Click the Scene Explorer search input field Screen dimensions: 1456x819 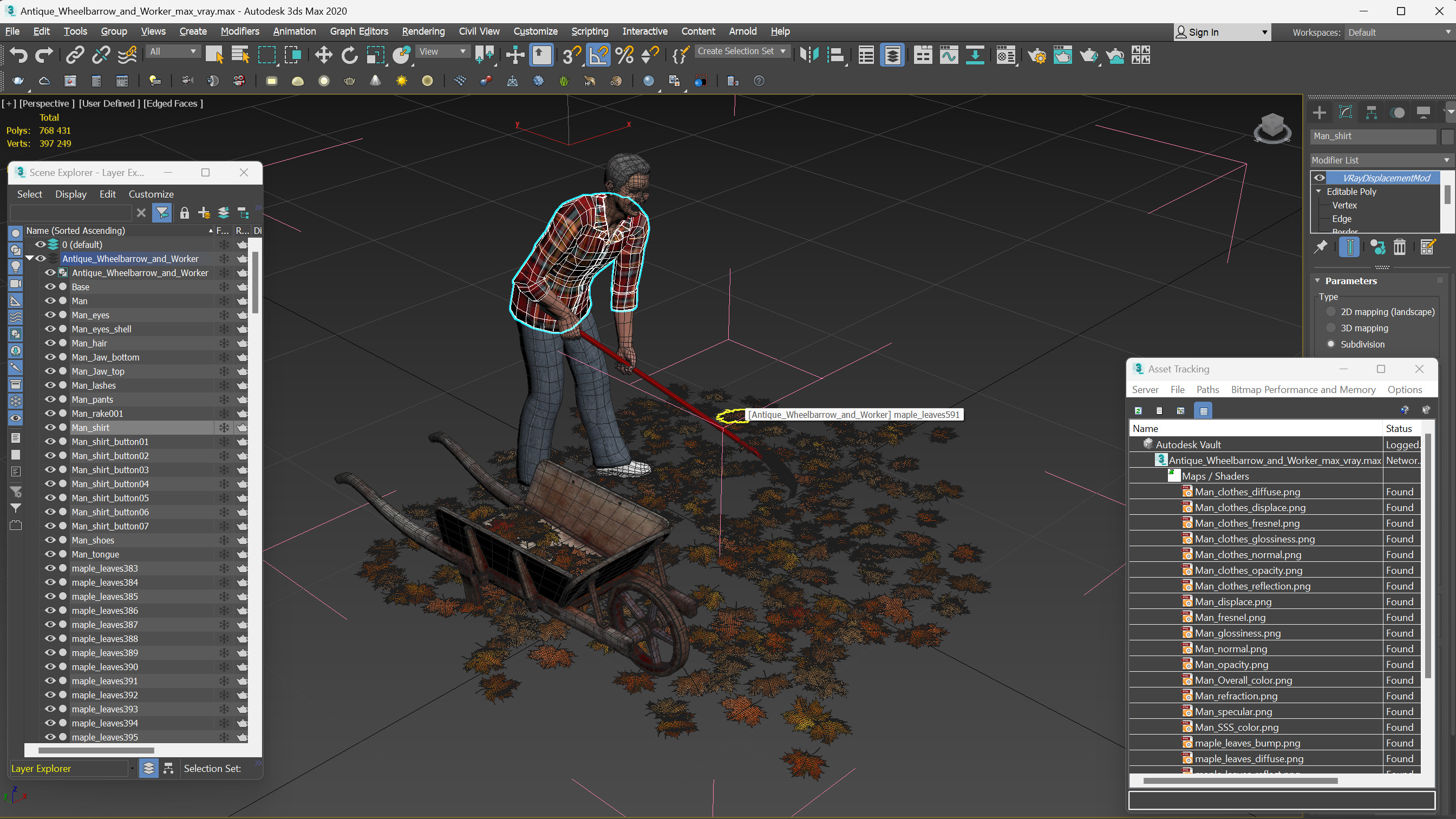(71, 213)
